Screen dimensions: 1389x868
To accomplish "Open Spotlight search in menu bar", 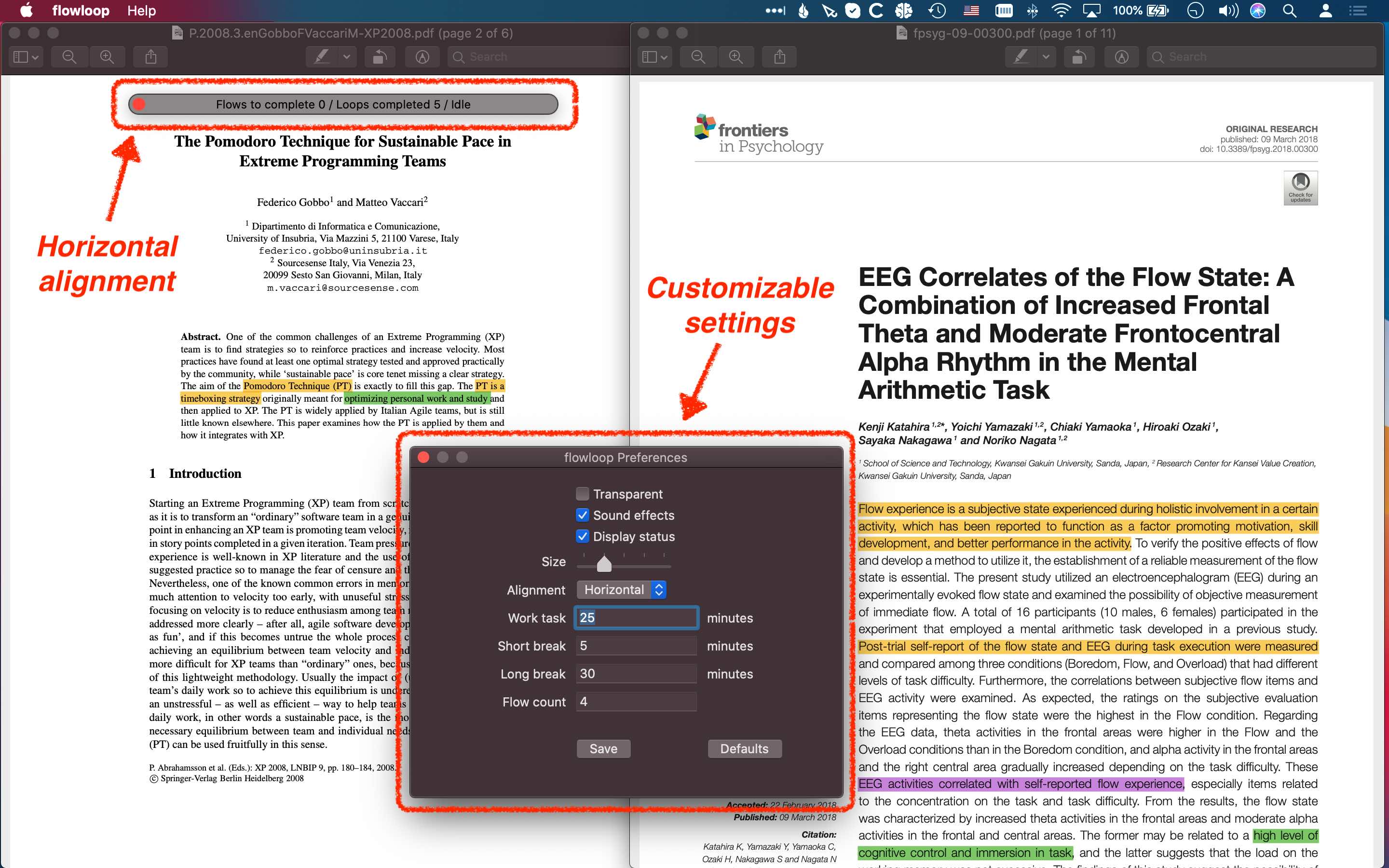I will pyautogui.click(x=1290, y=10).
